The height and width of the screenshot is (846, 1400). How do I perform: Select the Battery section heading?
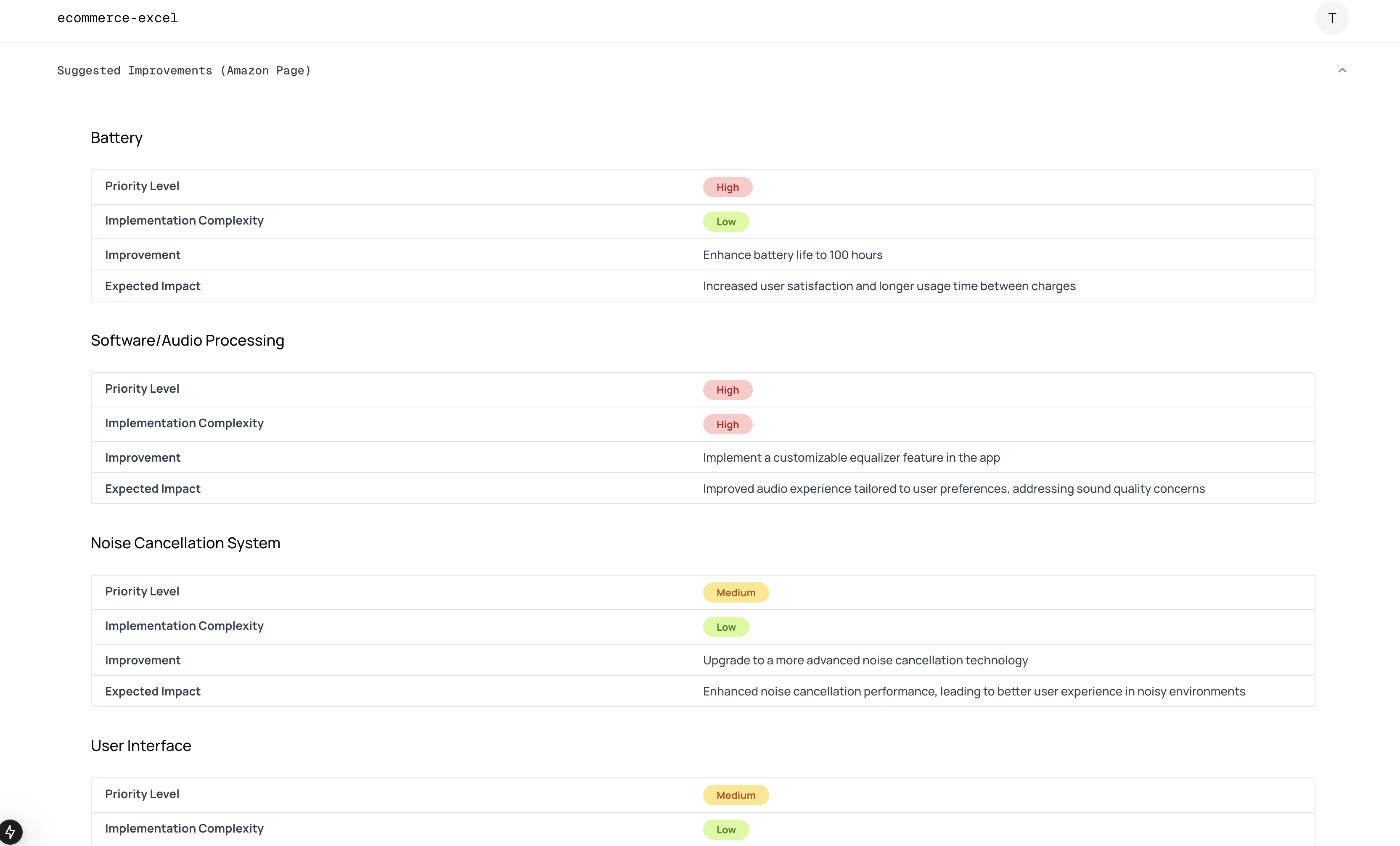[x=116, y=138]
